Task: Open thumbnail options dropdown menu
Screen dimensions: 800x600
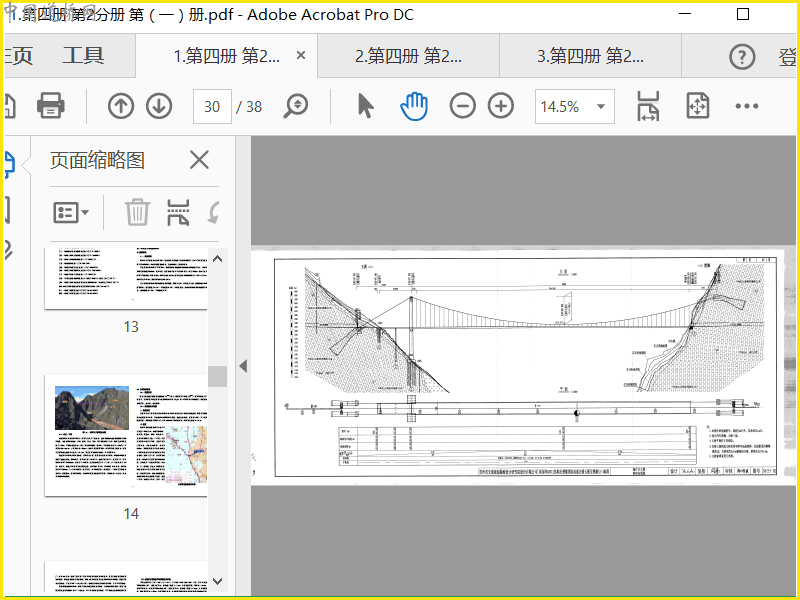Action: tap(71, 212)
